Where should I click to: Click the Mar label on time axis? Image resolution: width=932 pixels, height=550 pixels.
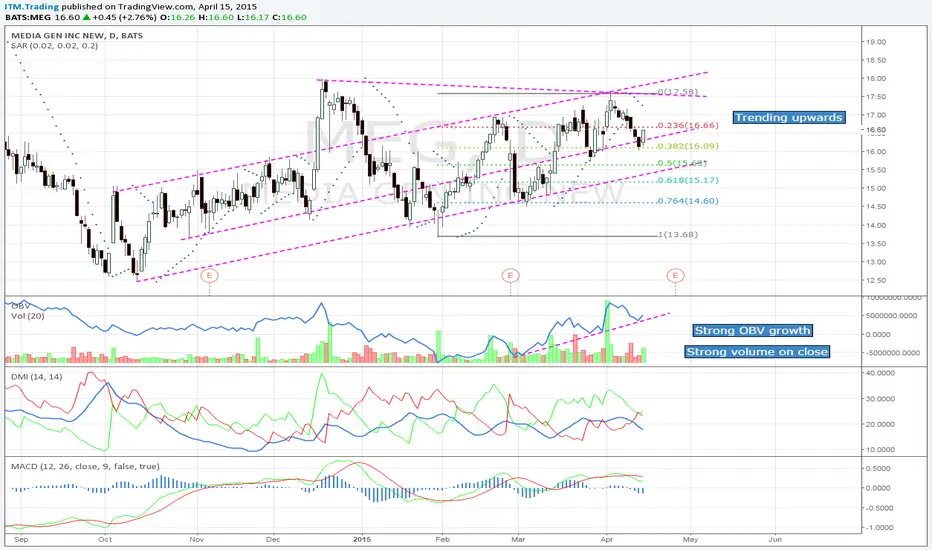pyautogui.click(x=518, y=540)
